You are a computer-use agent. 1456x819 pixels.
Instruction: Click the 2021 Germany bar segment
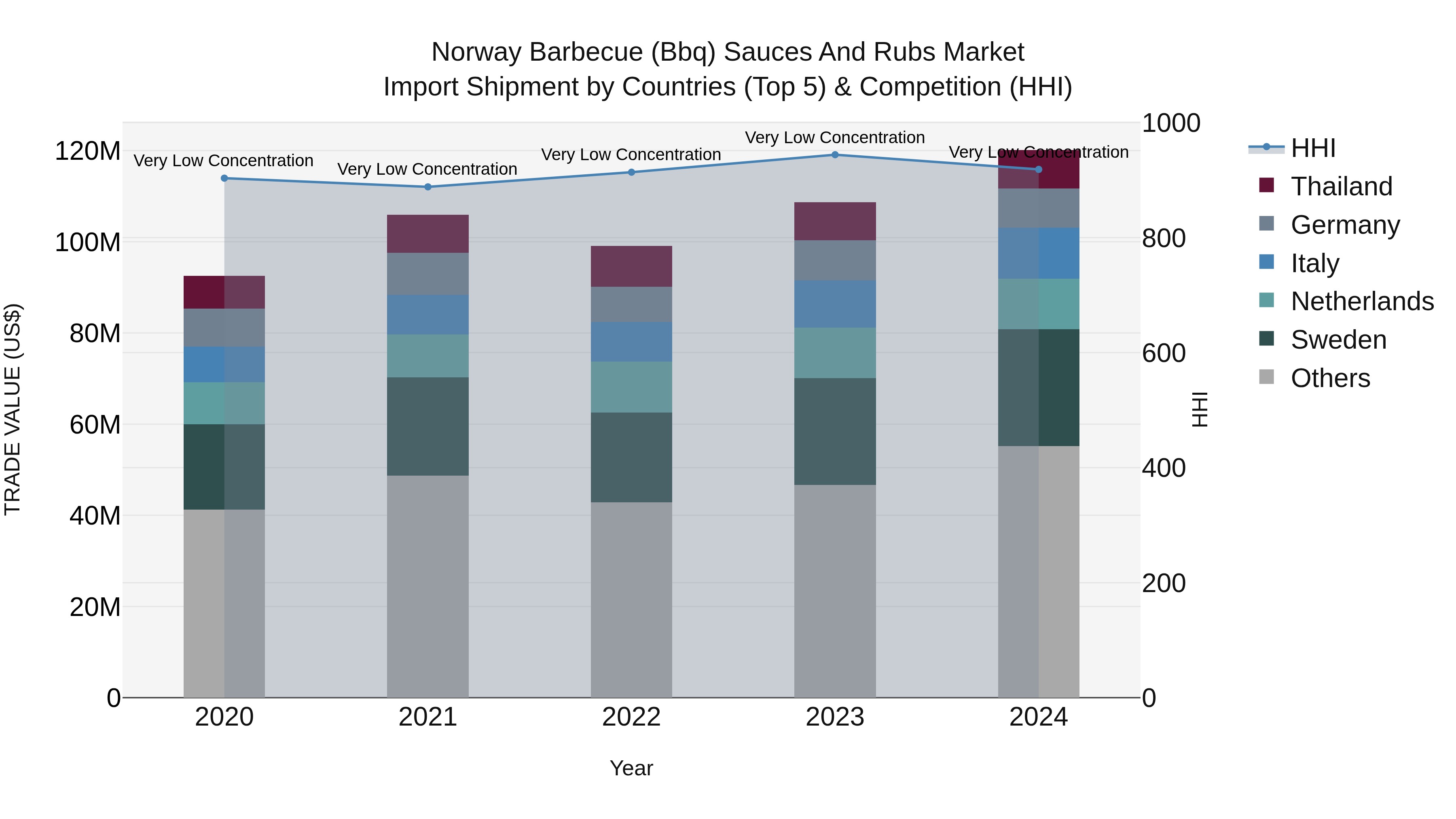428,274
